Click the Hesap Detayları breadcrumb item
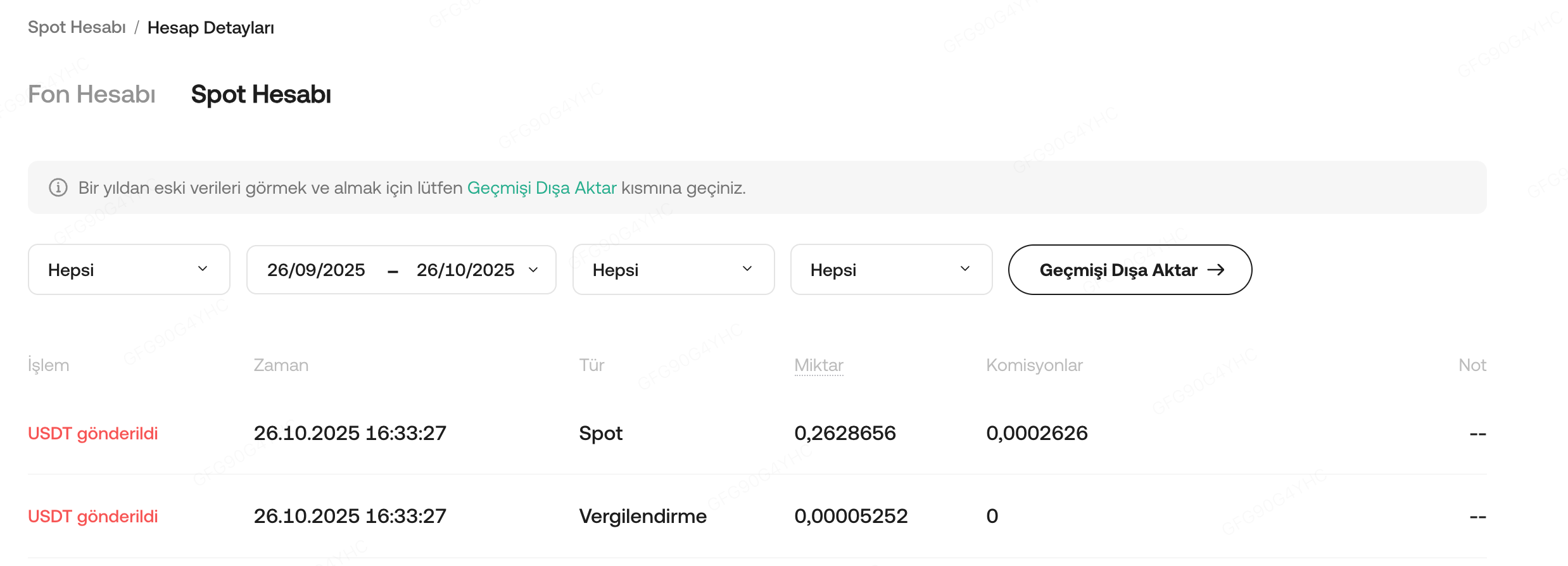 pos(210,28)
